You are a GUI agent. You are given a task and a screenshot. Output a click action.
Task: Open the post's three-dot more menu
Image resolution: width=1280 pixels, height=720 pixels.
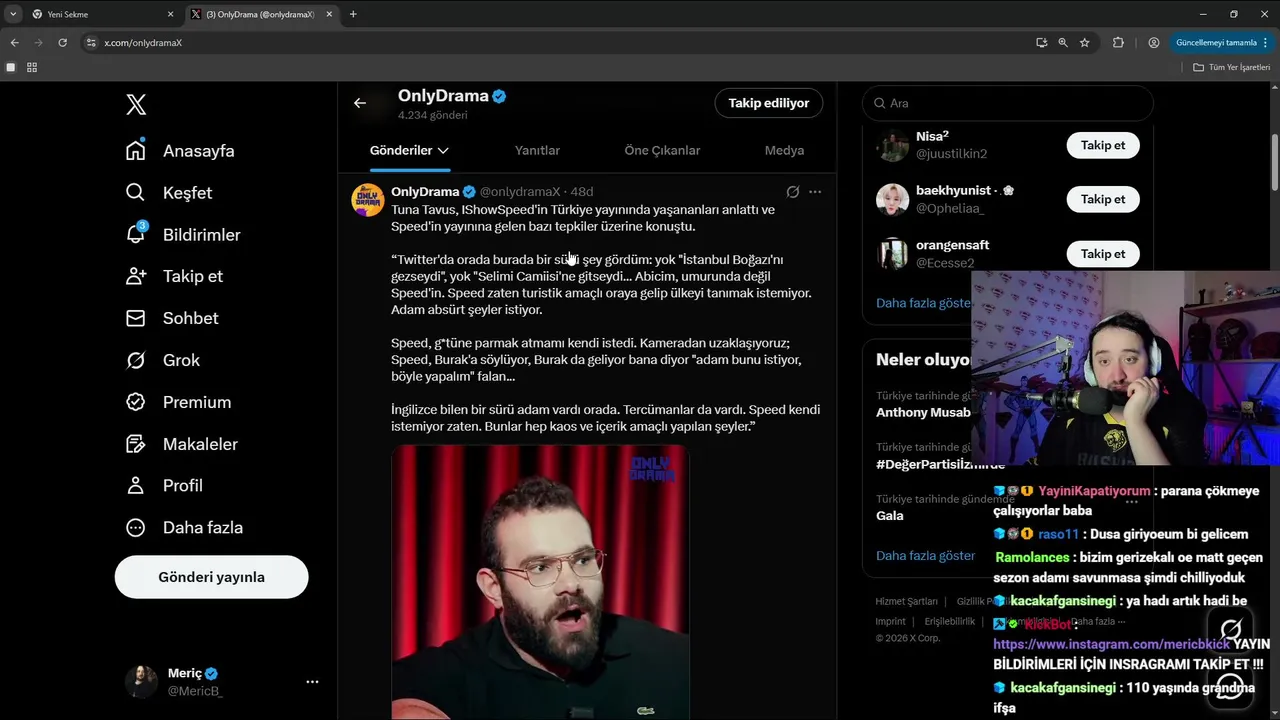click(815, 191)
